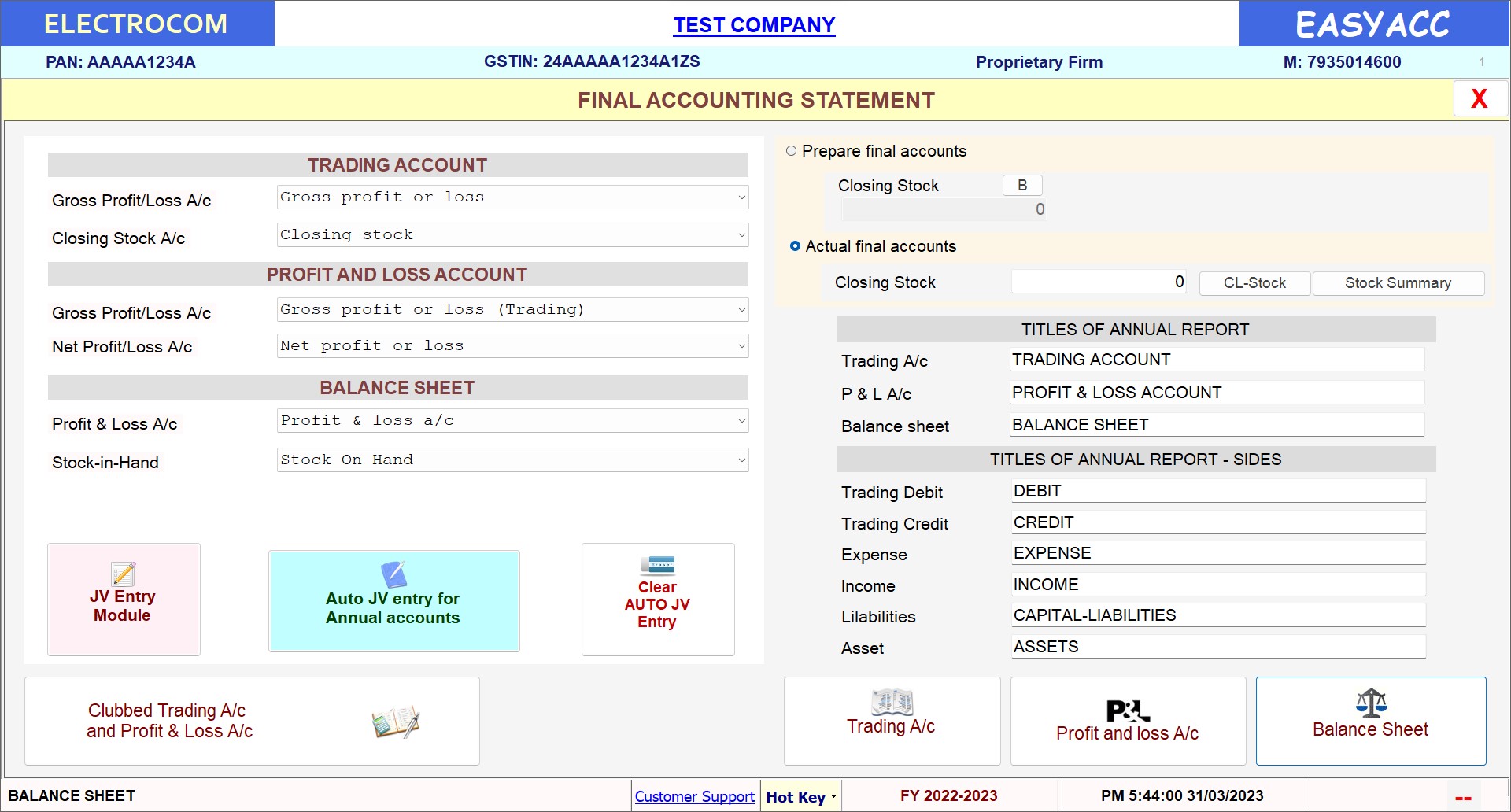Screen dimensions: 1511x812
Task: Open the Hot Key menu
Action: click(x=800, y=797)
